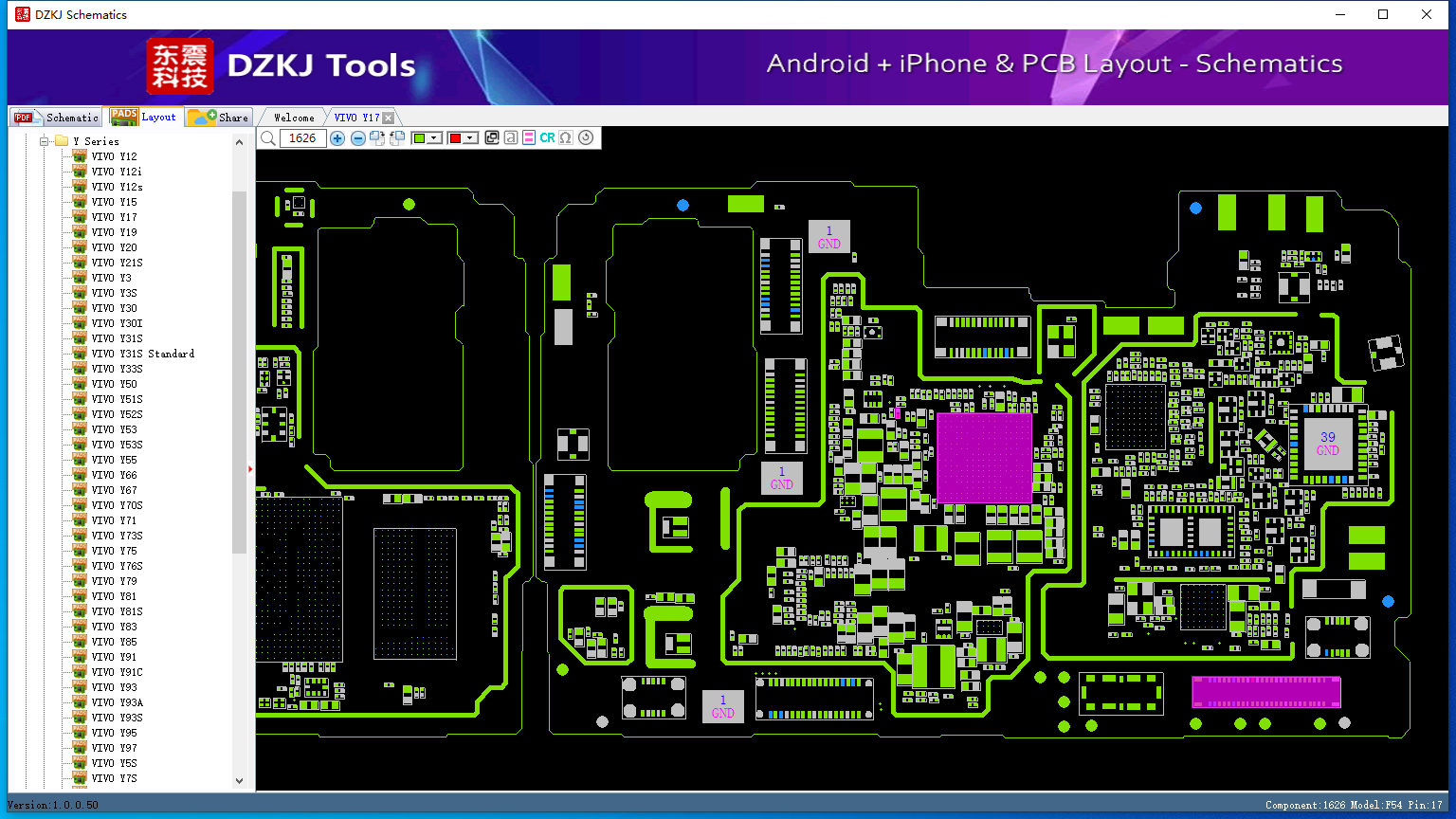1456x819 pixels.
Task: Switch to the Schematic tab
Action: (56, 118)
